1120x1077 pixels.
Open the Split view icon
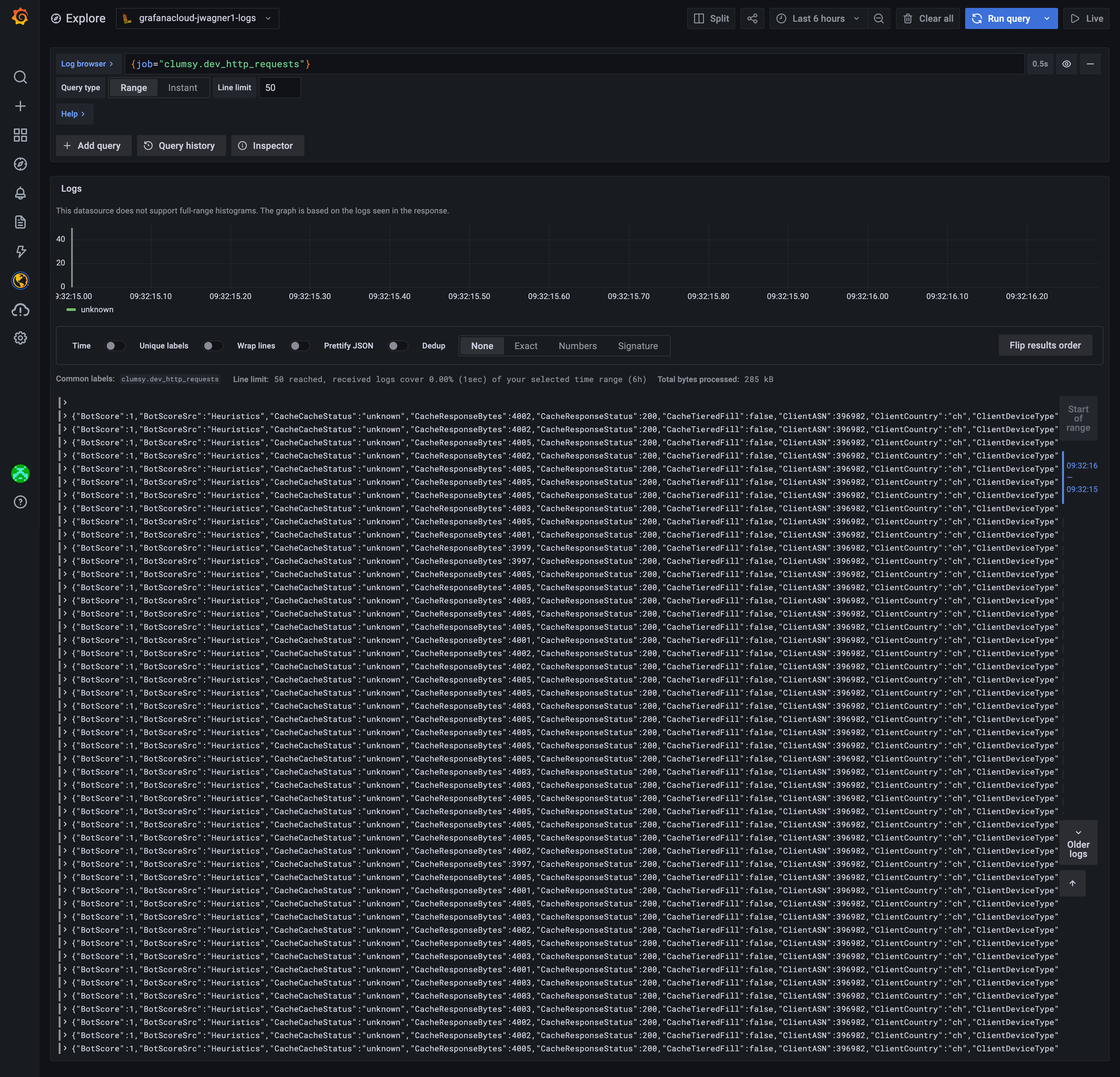(710, 18)
